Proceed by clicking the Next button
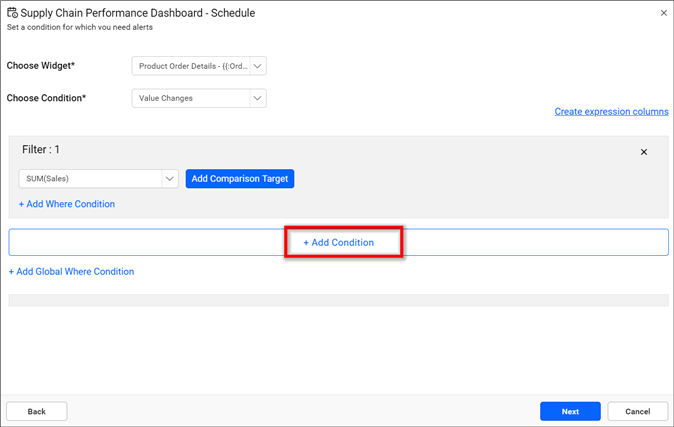Image resolution: width=674 pixels, height=427 pixels. pyautogui.click(x=570, y=411)
